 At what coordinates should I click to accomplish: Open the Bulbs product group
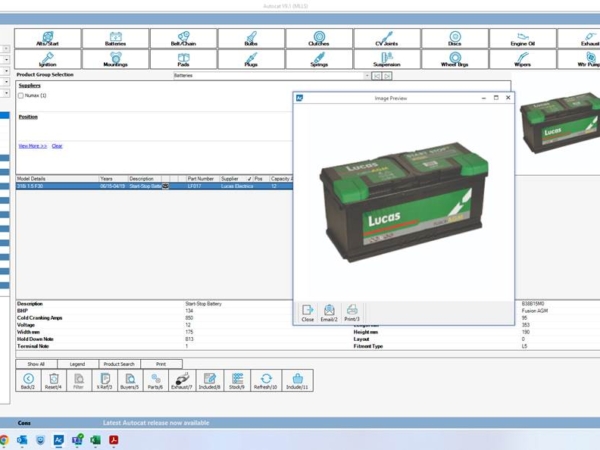pos(251,39)
